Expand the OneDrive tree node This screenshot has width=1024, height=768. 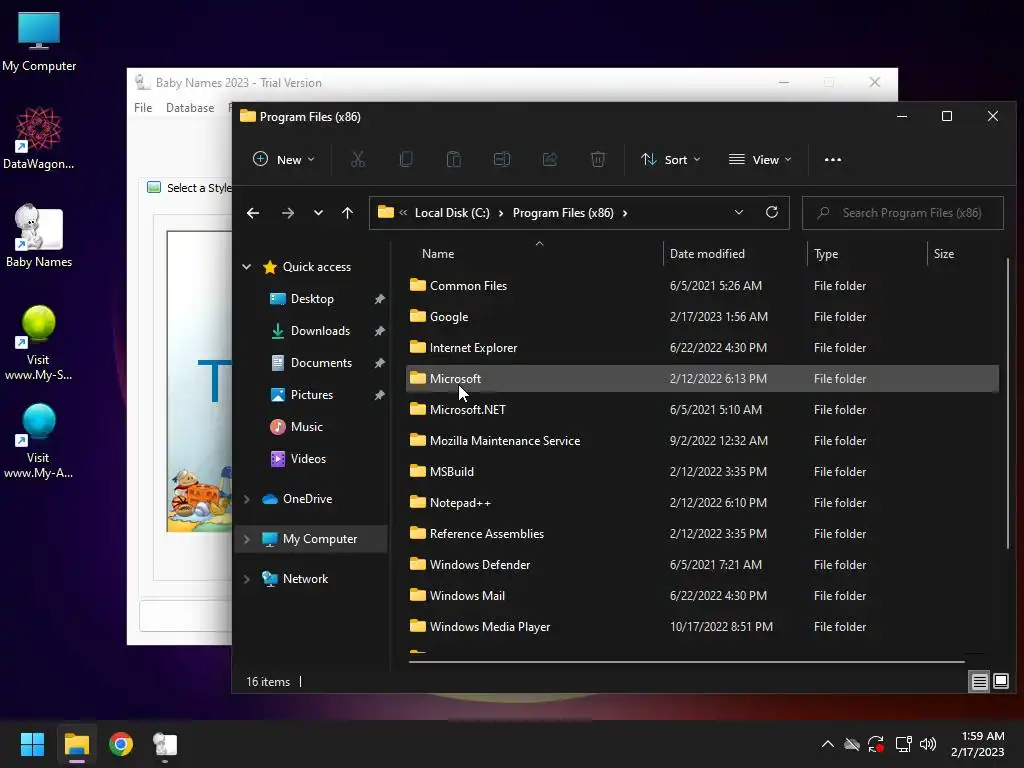(247, 499)
